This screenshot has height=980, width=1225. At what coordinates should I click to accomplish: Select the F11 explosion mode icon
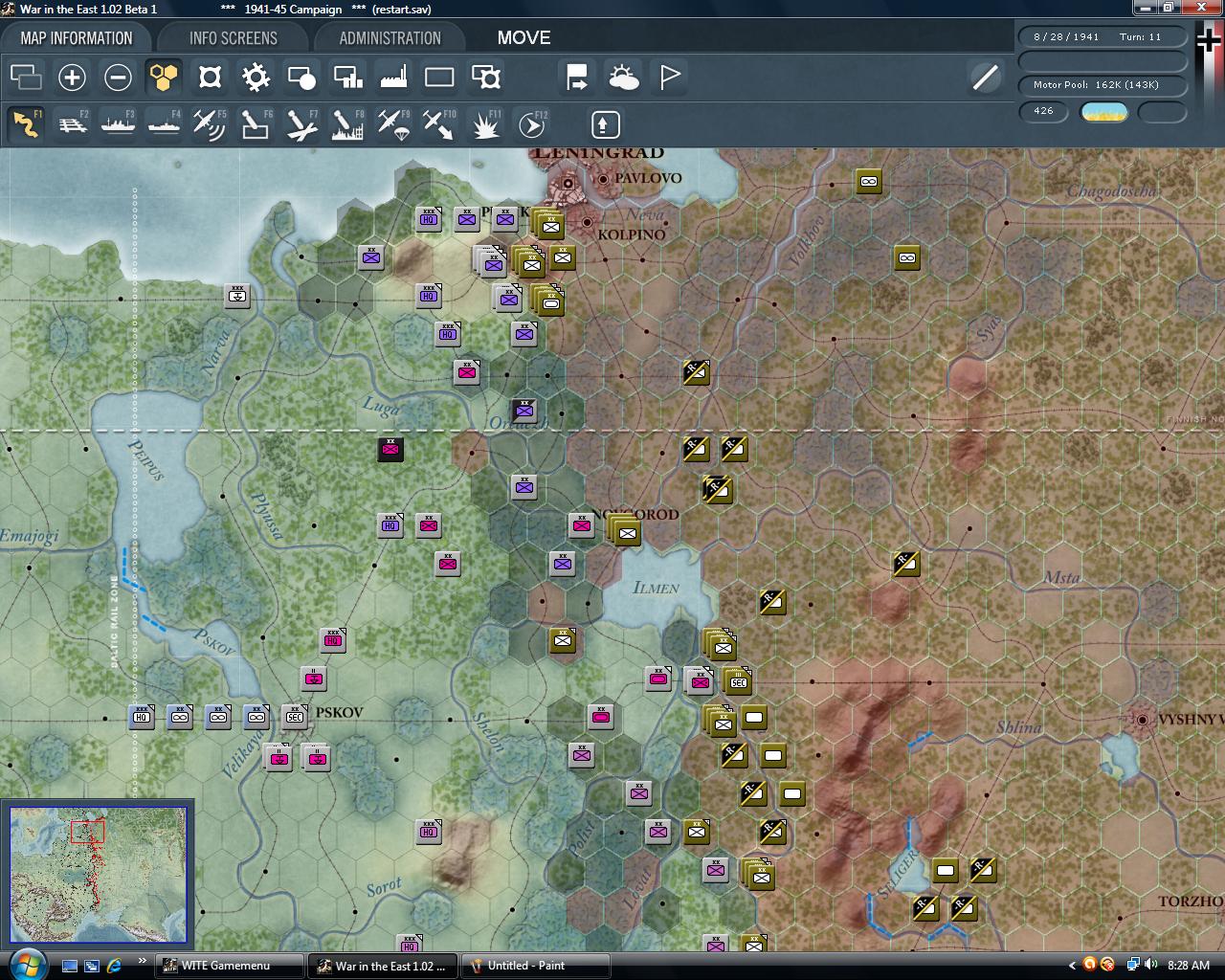pos(485,123)
